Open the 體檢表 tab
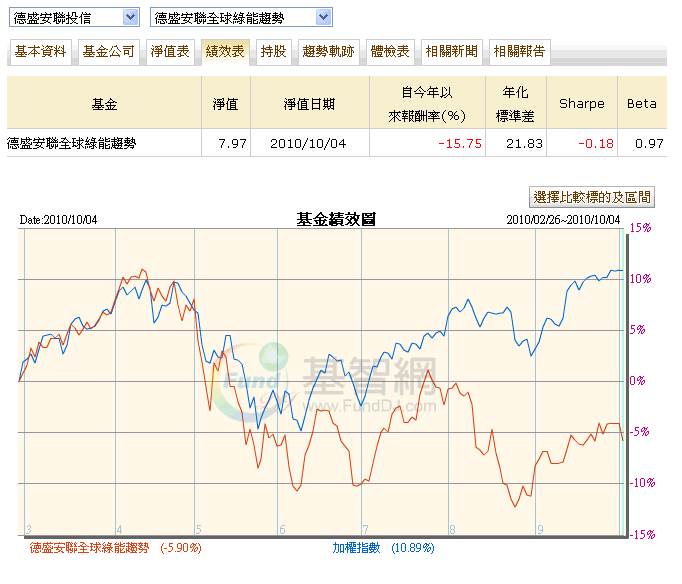682x584 pixels. 390,52
